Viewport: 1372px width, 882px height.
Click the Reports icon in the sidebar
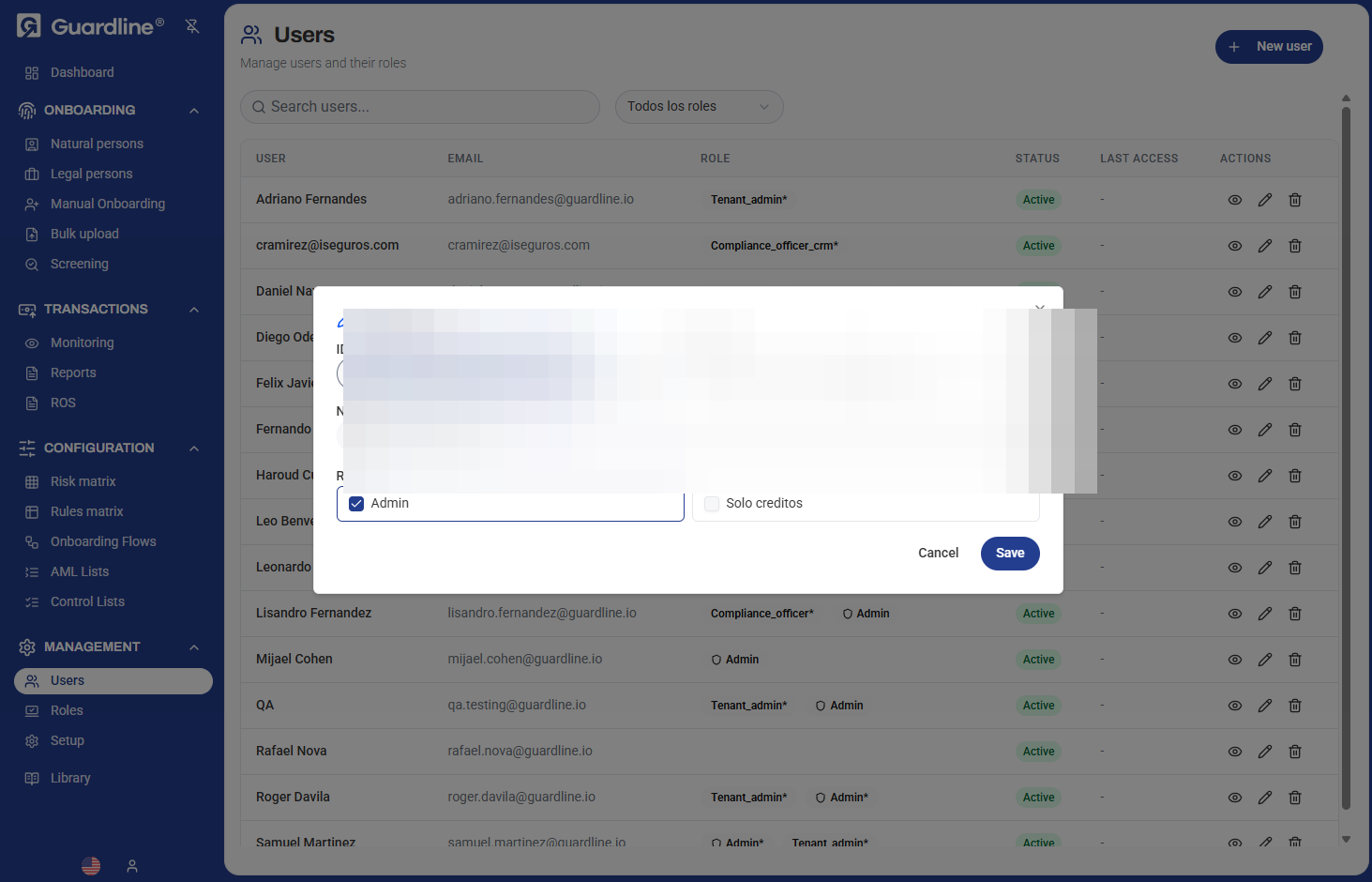[31, 373]
